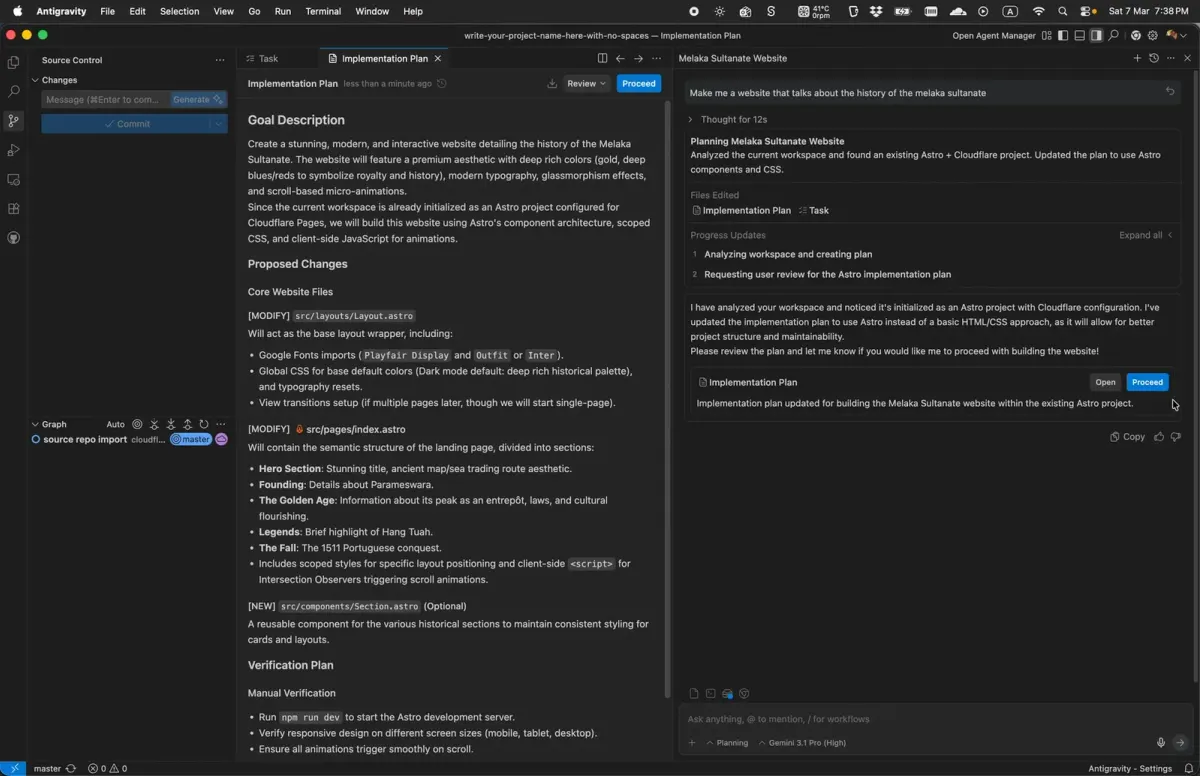The height and width of the screenshot is (776, 1200).
Task: Open the Task file link
Action: pyautogui.click(x=814, y=211)
